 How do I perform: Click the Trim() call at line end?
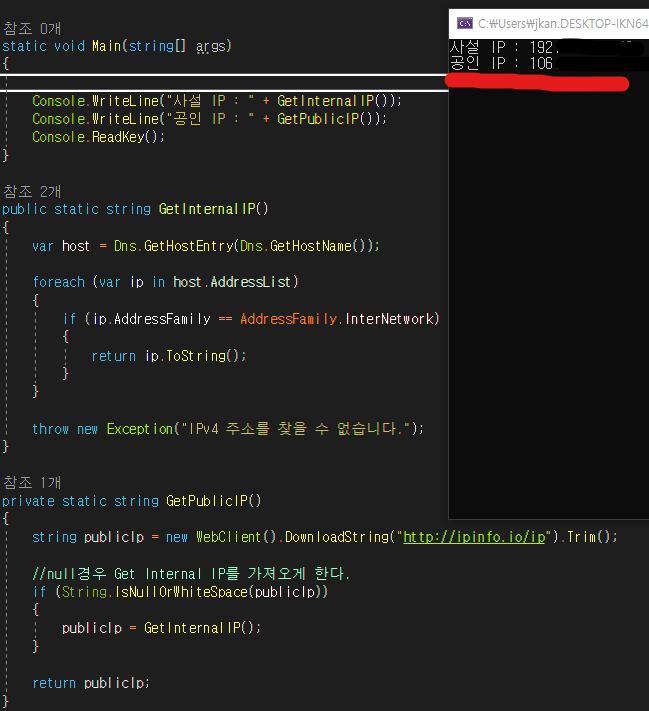[589, 537]
